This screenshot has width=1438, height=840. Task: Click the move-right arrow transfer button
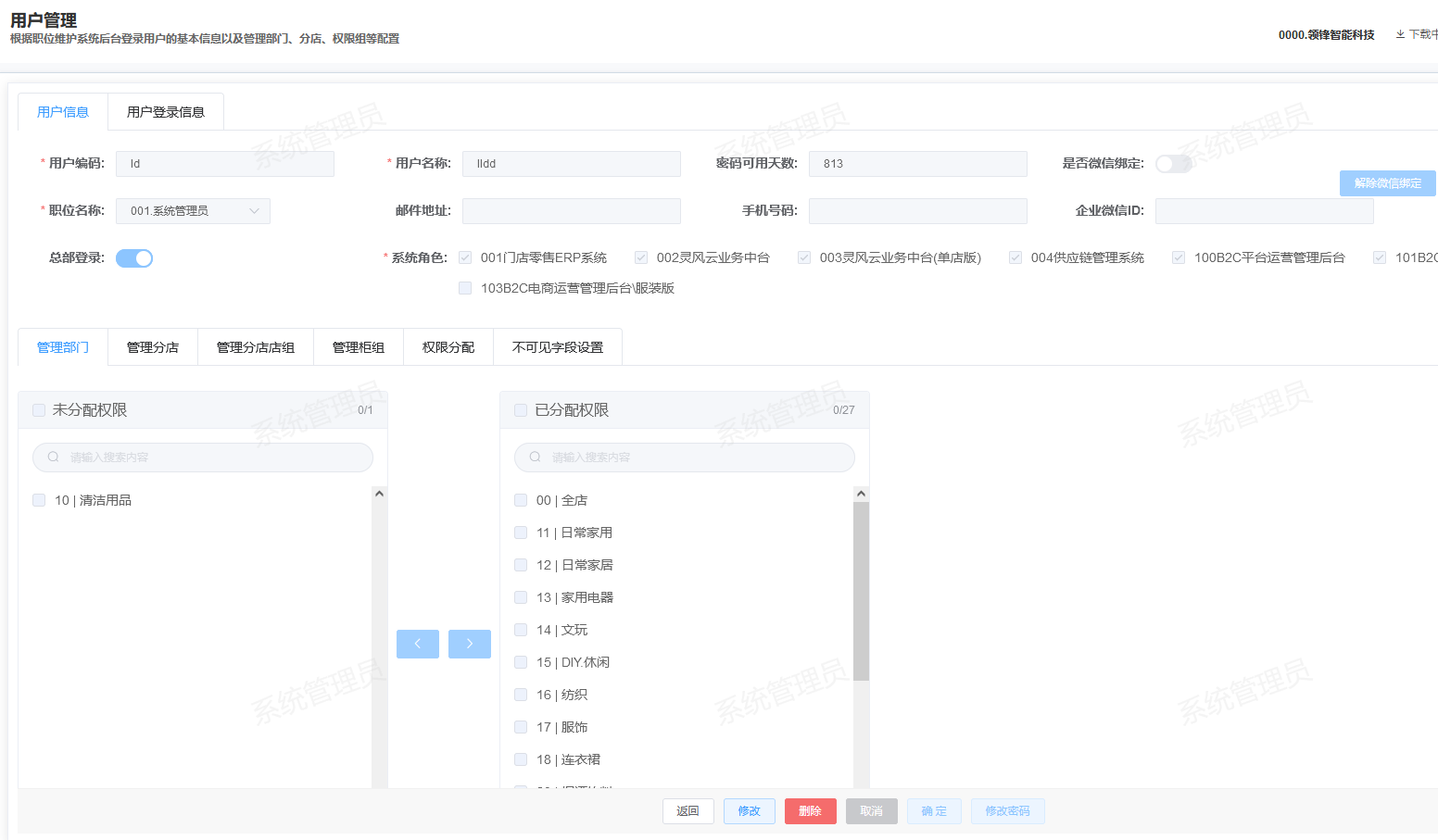click(x=469, y=644)
